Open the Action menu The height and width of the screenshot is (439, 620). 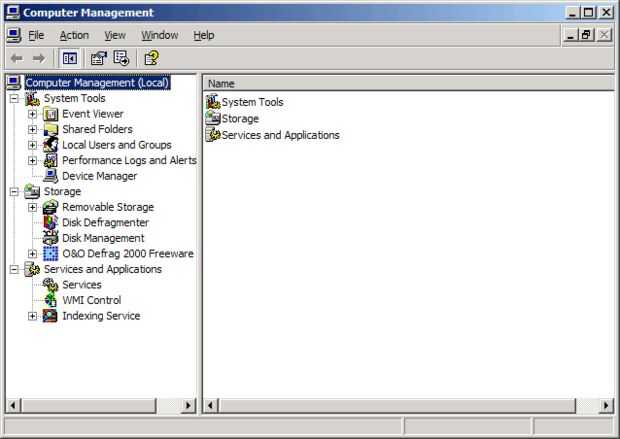(74, 36)
